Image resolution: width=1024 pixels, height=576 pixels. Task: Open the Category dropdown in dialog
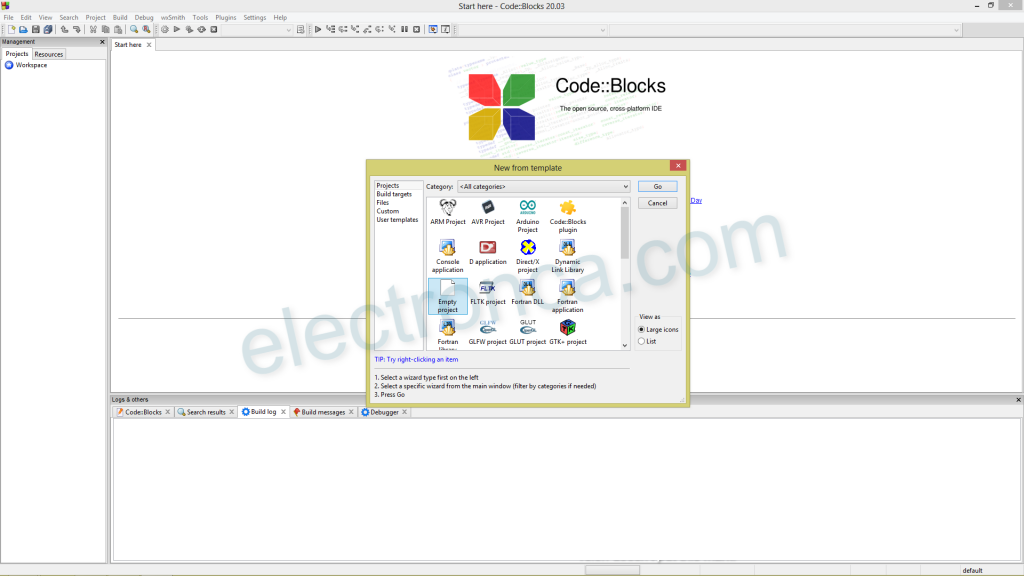[543, 187]
